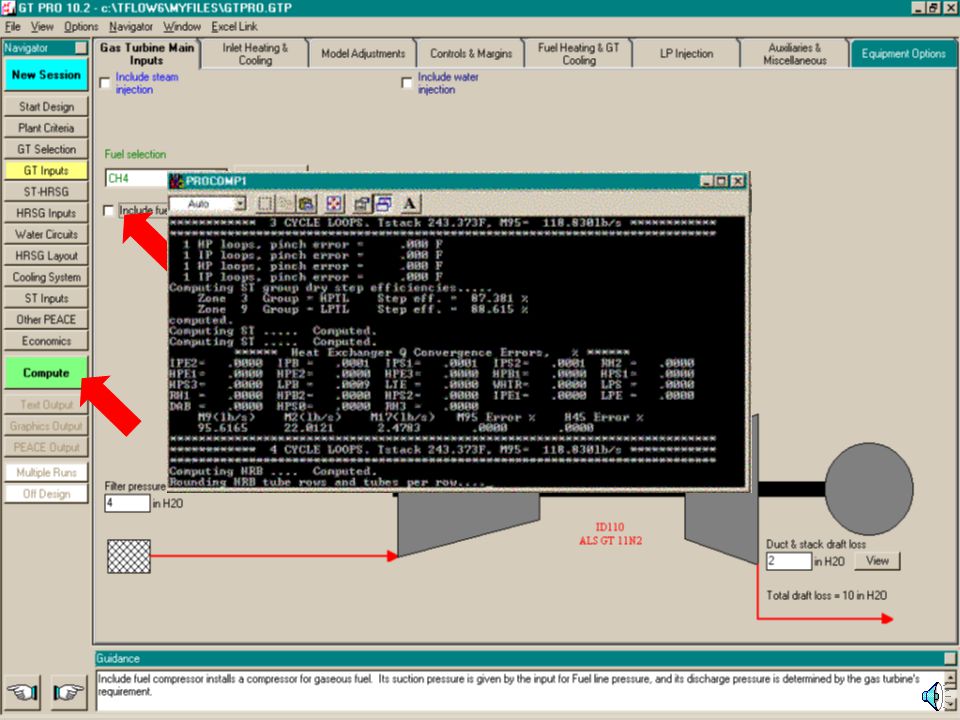
Task: Click the Start Design navigator button
Action: click(x=46, y=107)
